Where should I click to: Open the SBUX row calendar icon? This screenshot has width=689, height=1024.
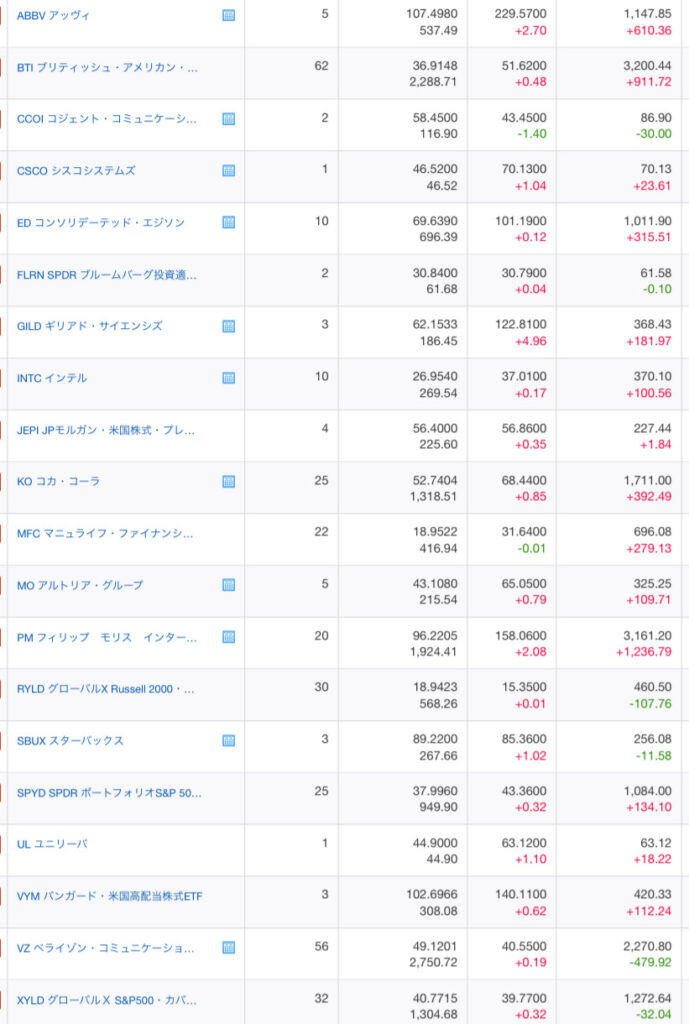click(x=229, y=741)
